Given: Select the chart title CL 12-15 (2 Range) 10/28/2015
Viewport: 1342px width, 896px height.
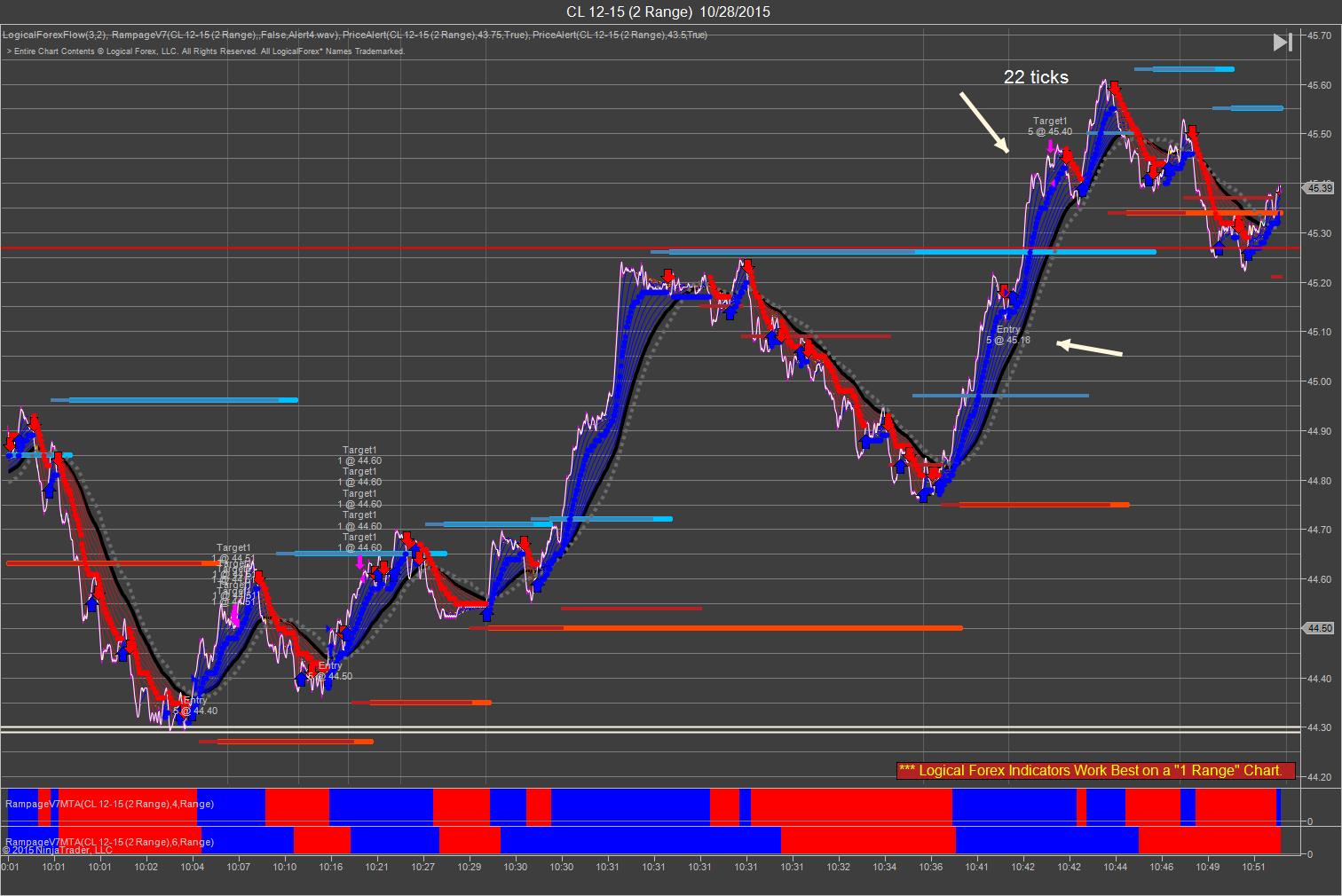Looking at the screenshot, I should coord(668,12).
